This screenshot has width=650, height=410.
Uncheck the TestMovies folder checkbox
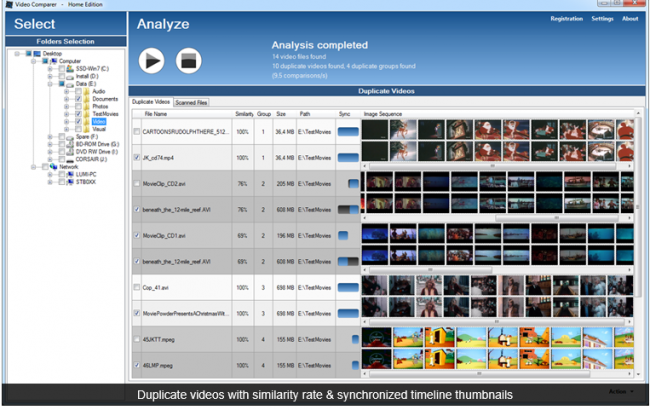78,114
